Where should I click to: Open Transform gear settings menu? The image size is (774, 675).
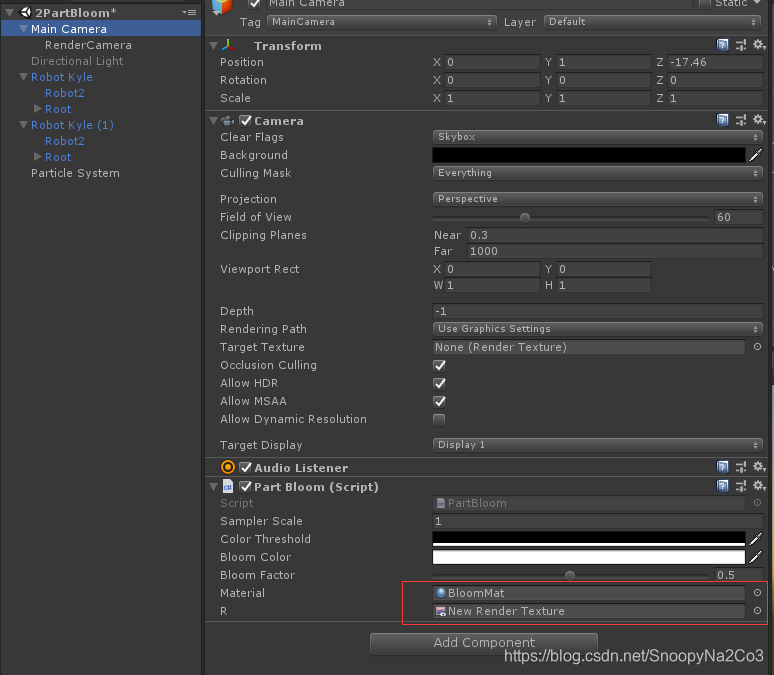pyautogui.click(x=759, y=45)
